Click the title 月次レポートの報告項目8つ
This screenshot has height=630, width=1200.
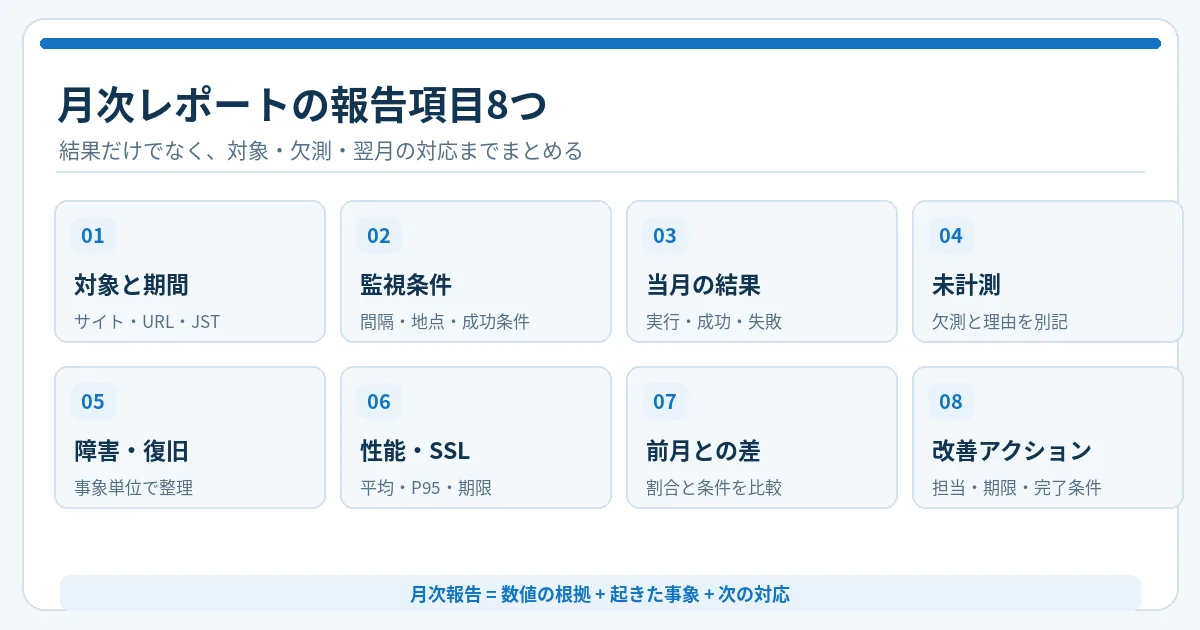302,106
